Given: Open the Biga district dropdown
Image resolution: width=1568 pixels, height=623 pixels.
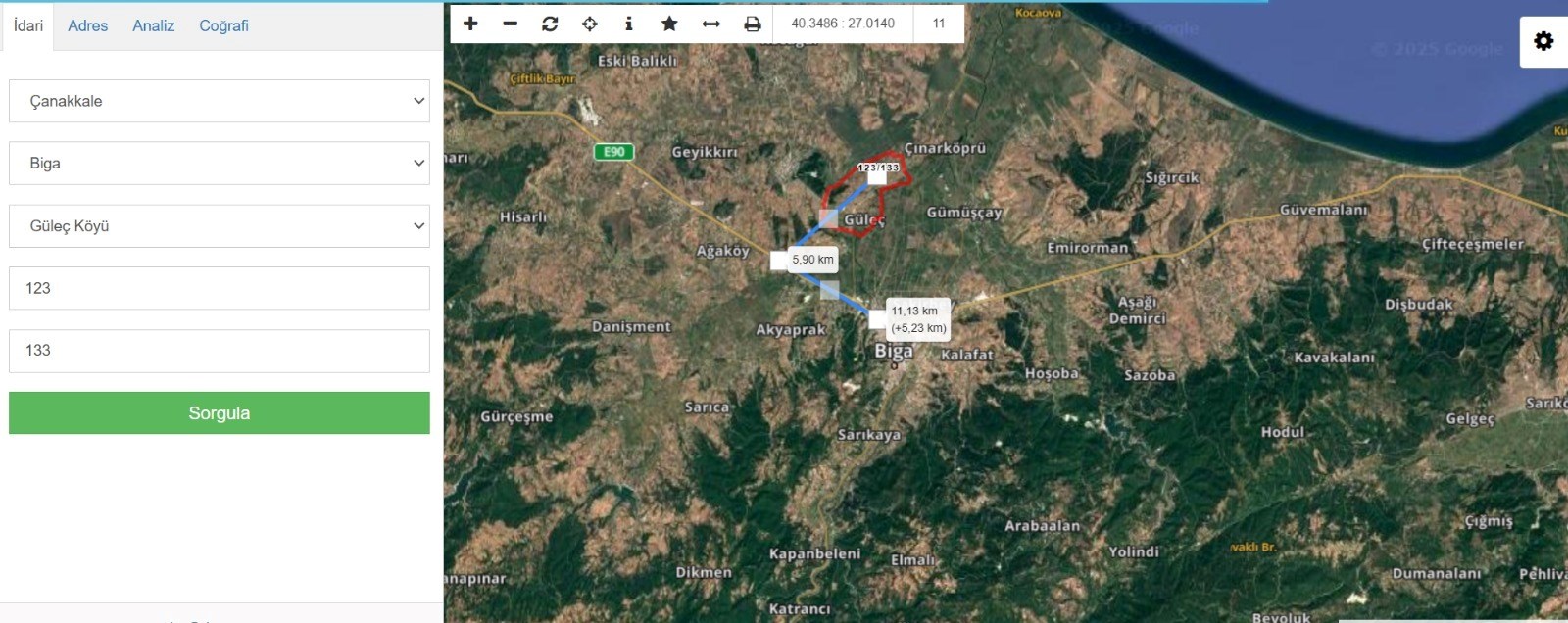Looking at the screenshot, I should pyautogui.click(x=220, y=164).
